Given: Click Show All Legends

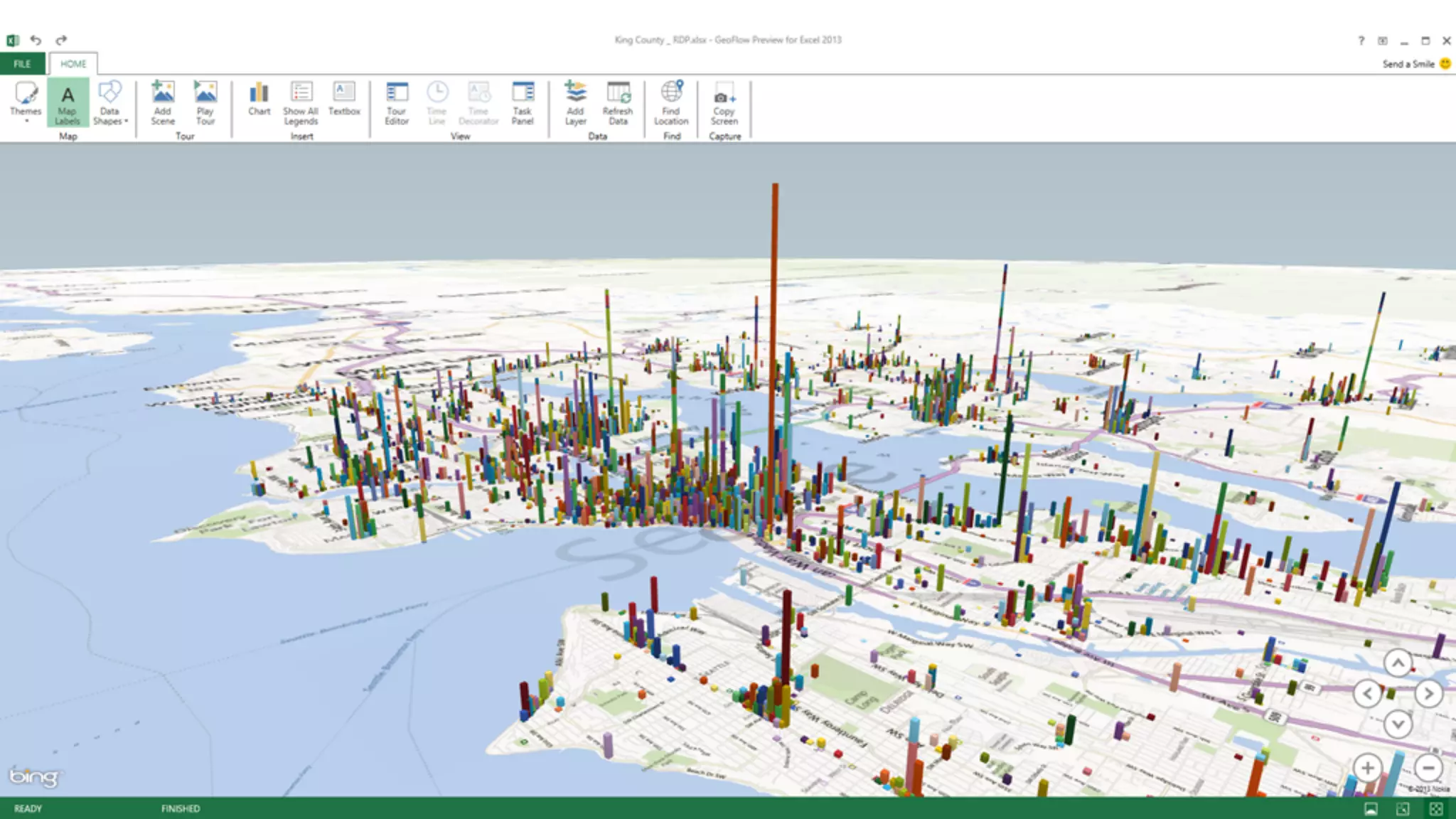Looking at the screenshot, I should point(301,102).
